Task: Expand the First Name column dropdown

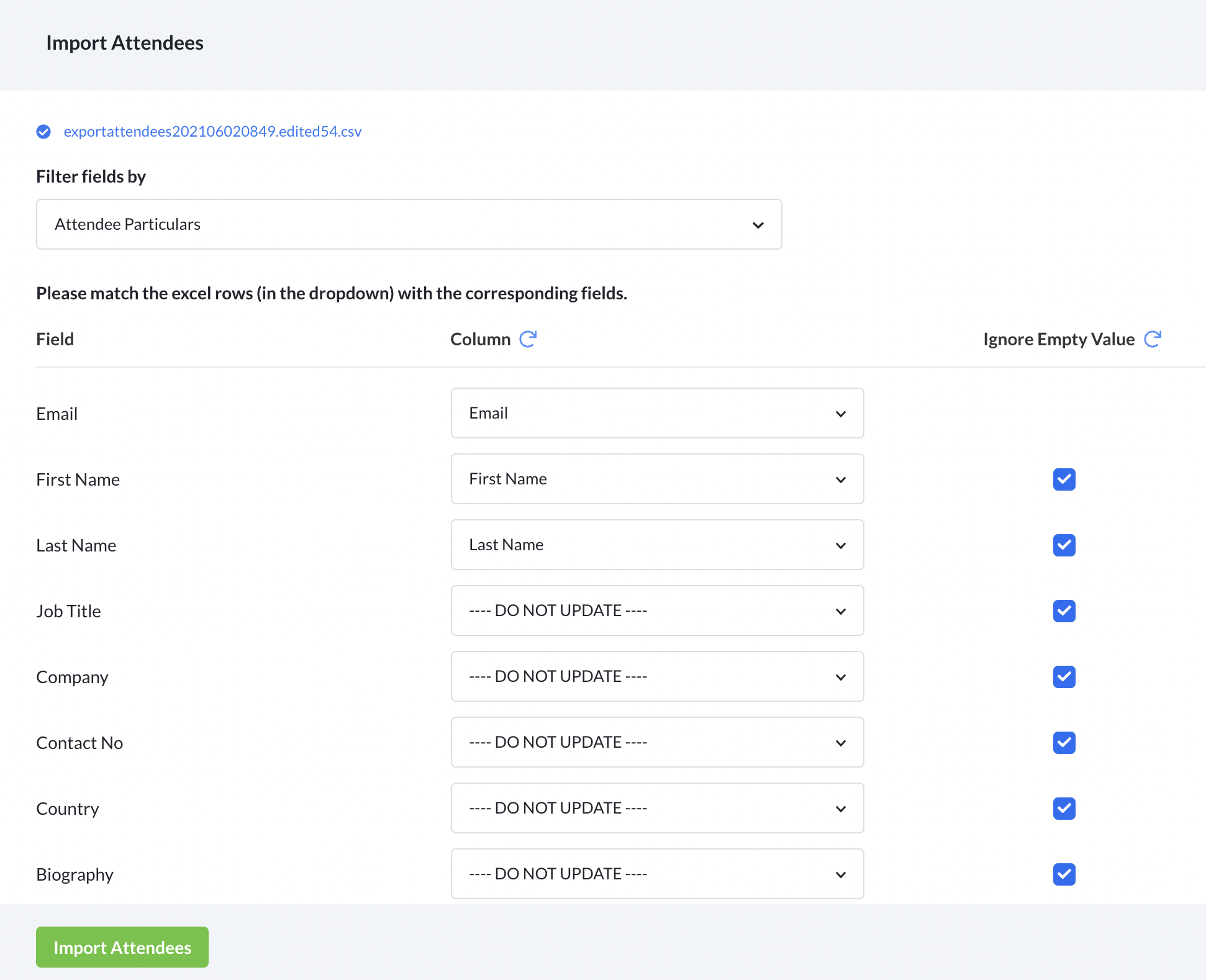Action: pyautogui.click(x=657, y=479)
